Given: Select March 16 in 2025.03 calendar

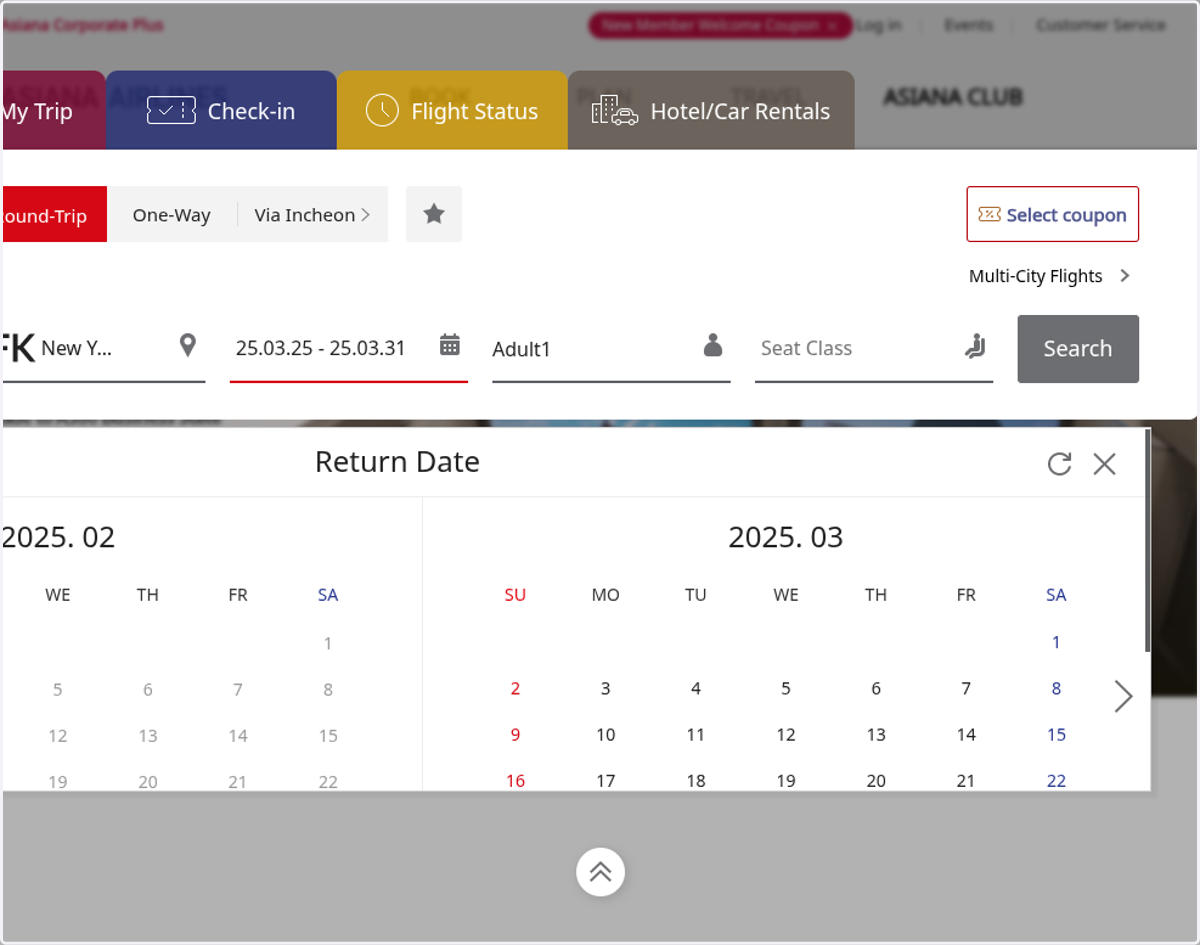Looking at the screenshot, I should coord(515,780).
